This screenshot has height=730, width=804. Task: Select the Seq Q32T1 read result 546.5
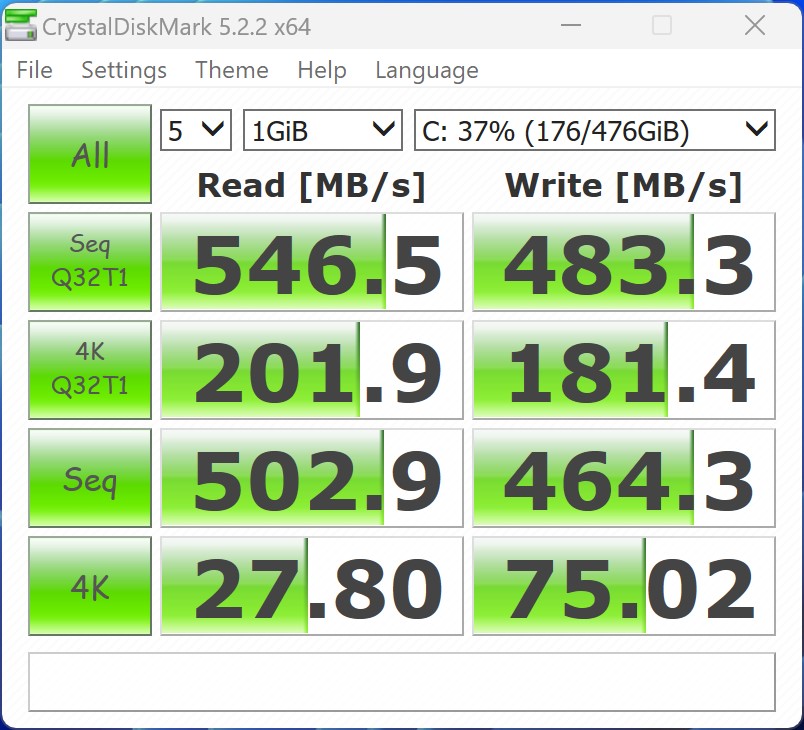[x=312, y=262]
